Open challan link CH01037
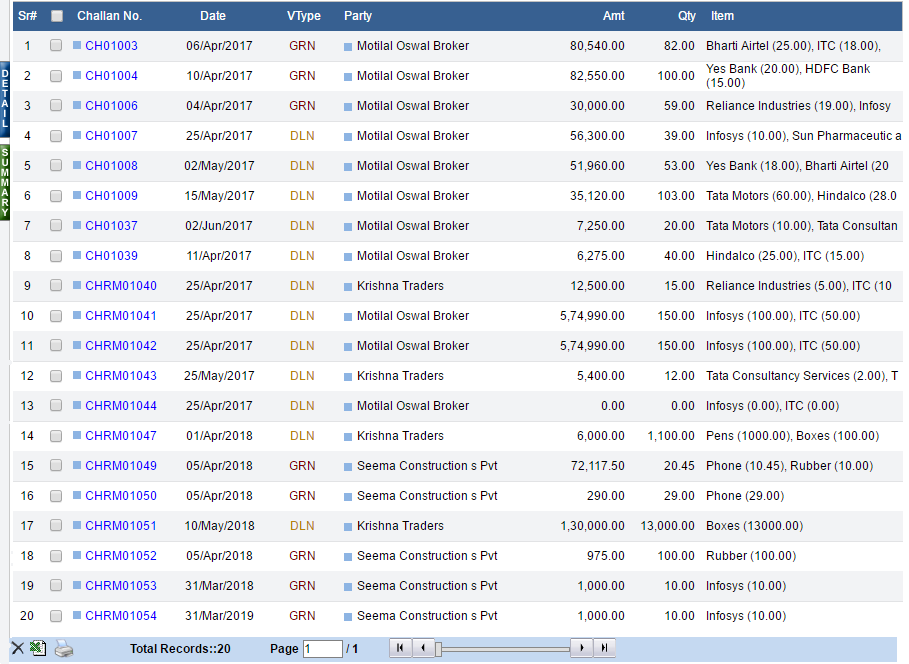The height and width of the screenshot is (664, 909). 111,226
